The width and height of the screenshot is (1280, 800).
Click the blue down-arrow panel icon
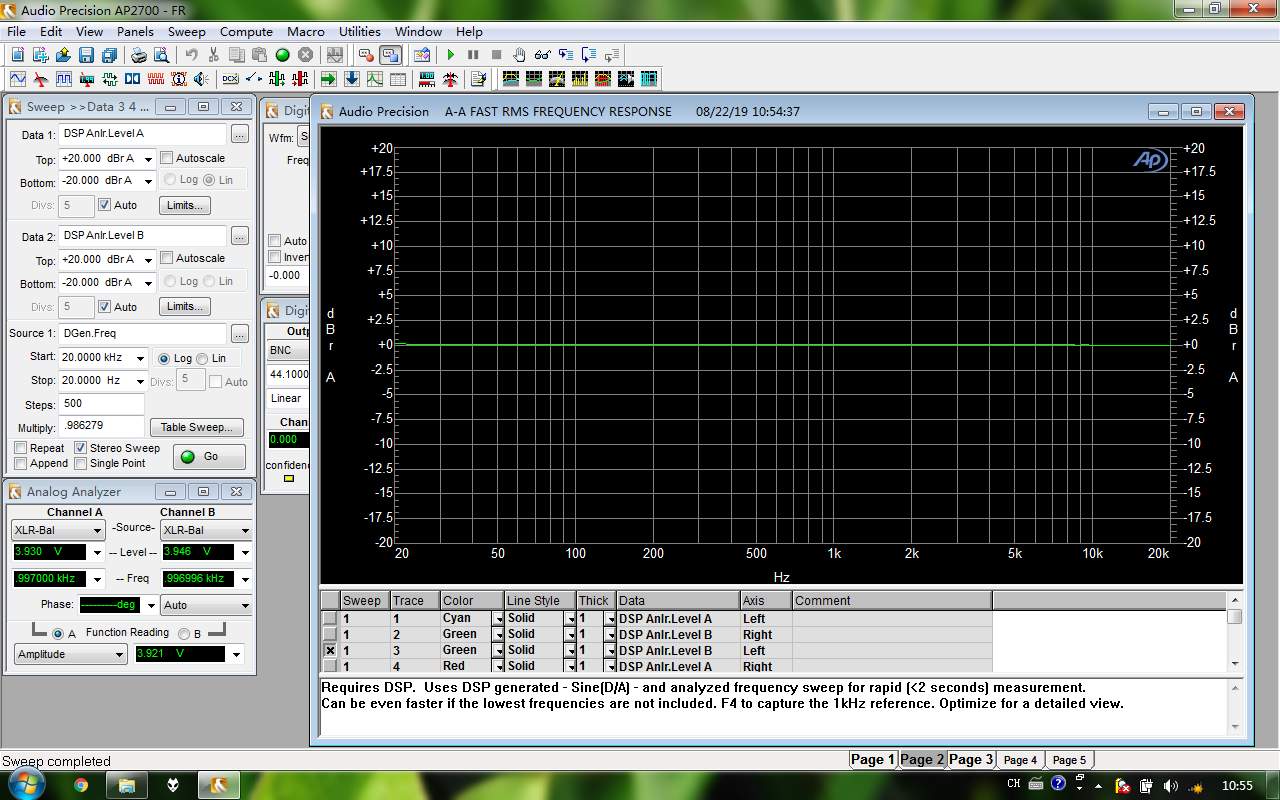pos(352,79)
